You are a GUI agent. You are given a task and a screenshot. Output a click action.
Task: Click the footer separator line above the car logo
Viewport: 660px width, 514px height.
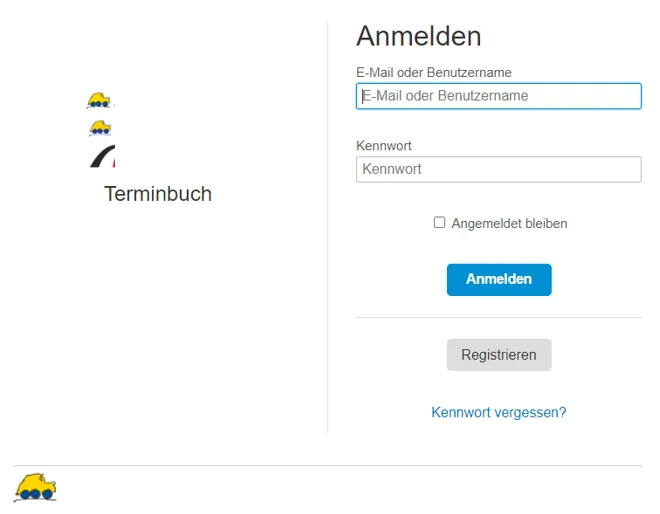328,465
